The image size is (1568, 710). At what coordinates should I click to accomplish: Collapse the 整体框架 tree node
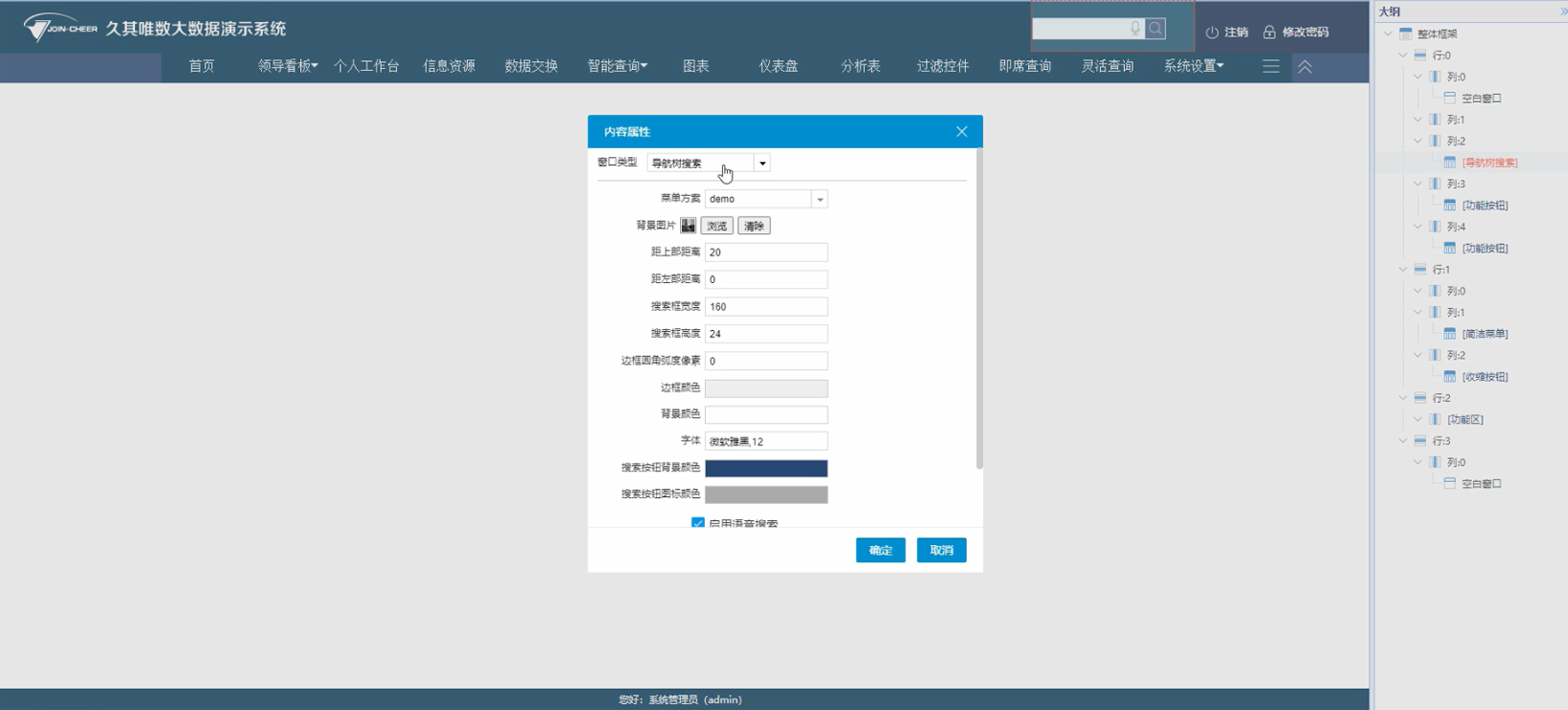pyautogui.click(x=1388, y=34)
